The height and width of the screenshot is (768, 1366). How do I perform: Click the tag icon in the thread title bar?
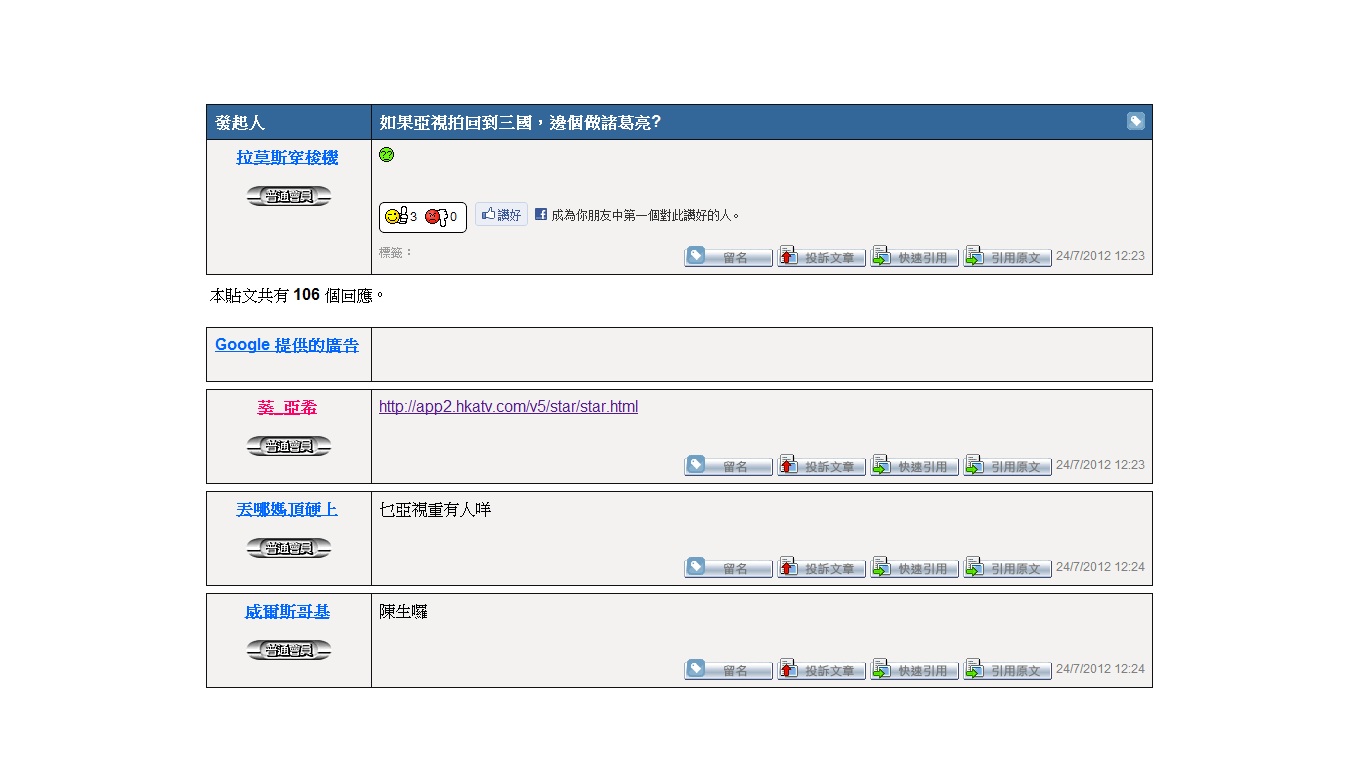(x=1135, y=121)
